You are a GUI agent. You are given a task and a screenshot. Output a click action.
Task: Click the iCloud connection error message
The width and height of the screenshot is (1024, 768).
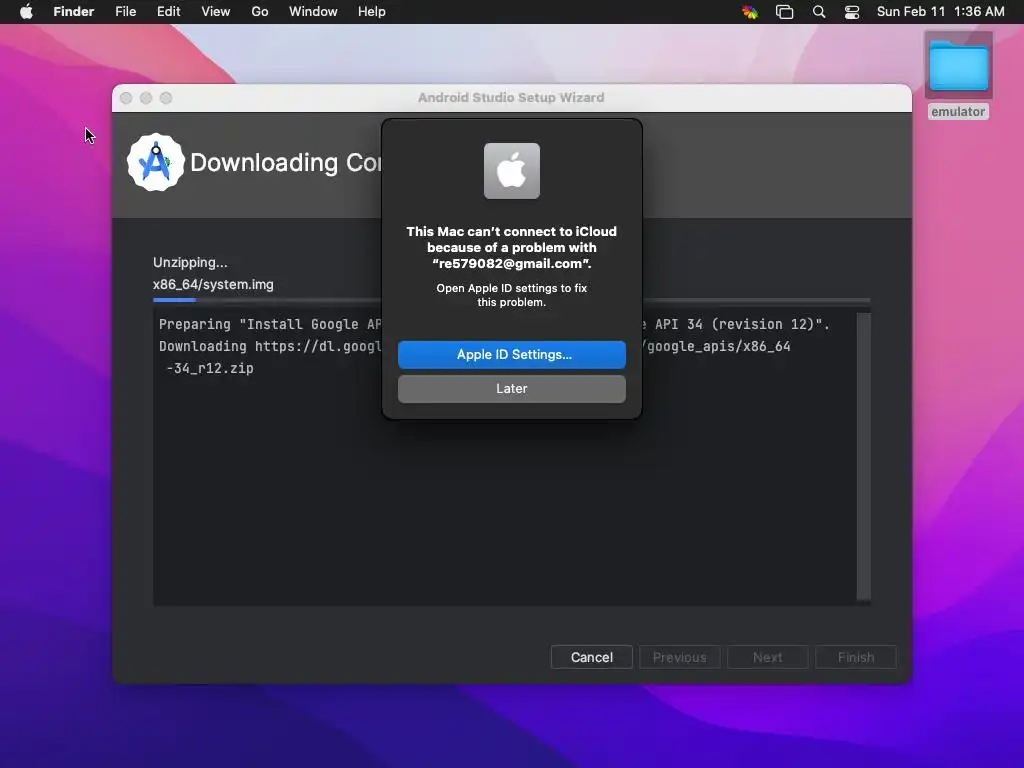[x=511, y=248]
